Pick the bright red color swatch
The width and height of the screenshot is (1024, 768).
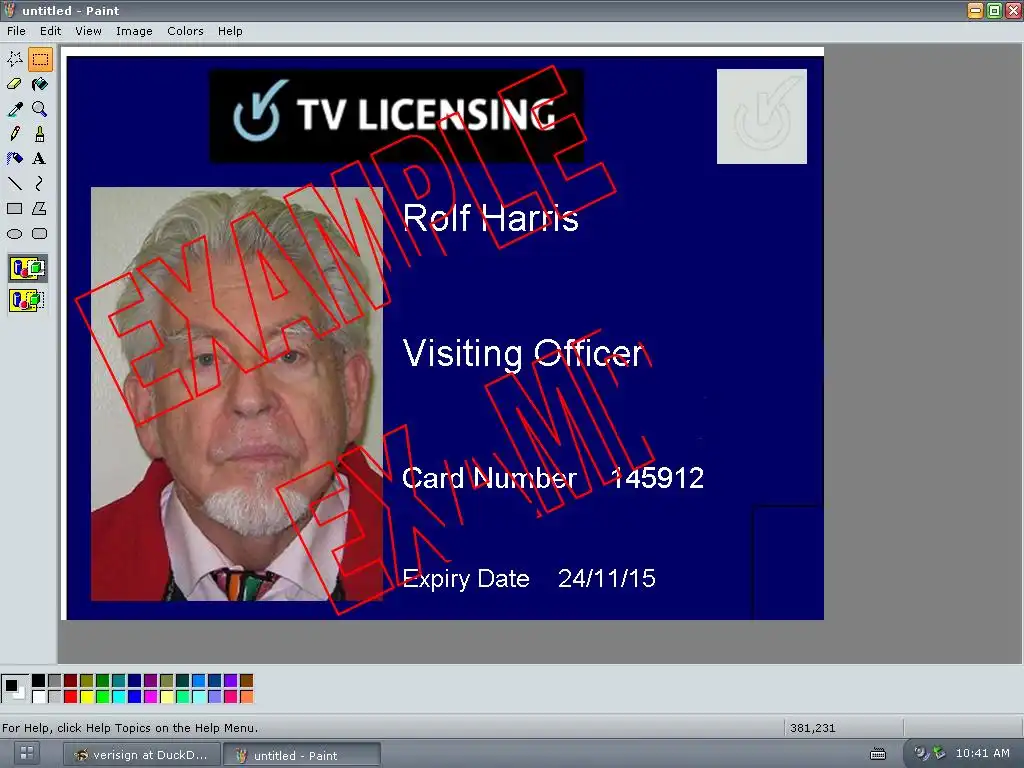[71, 697]
